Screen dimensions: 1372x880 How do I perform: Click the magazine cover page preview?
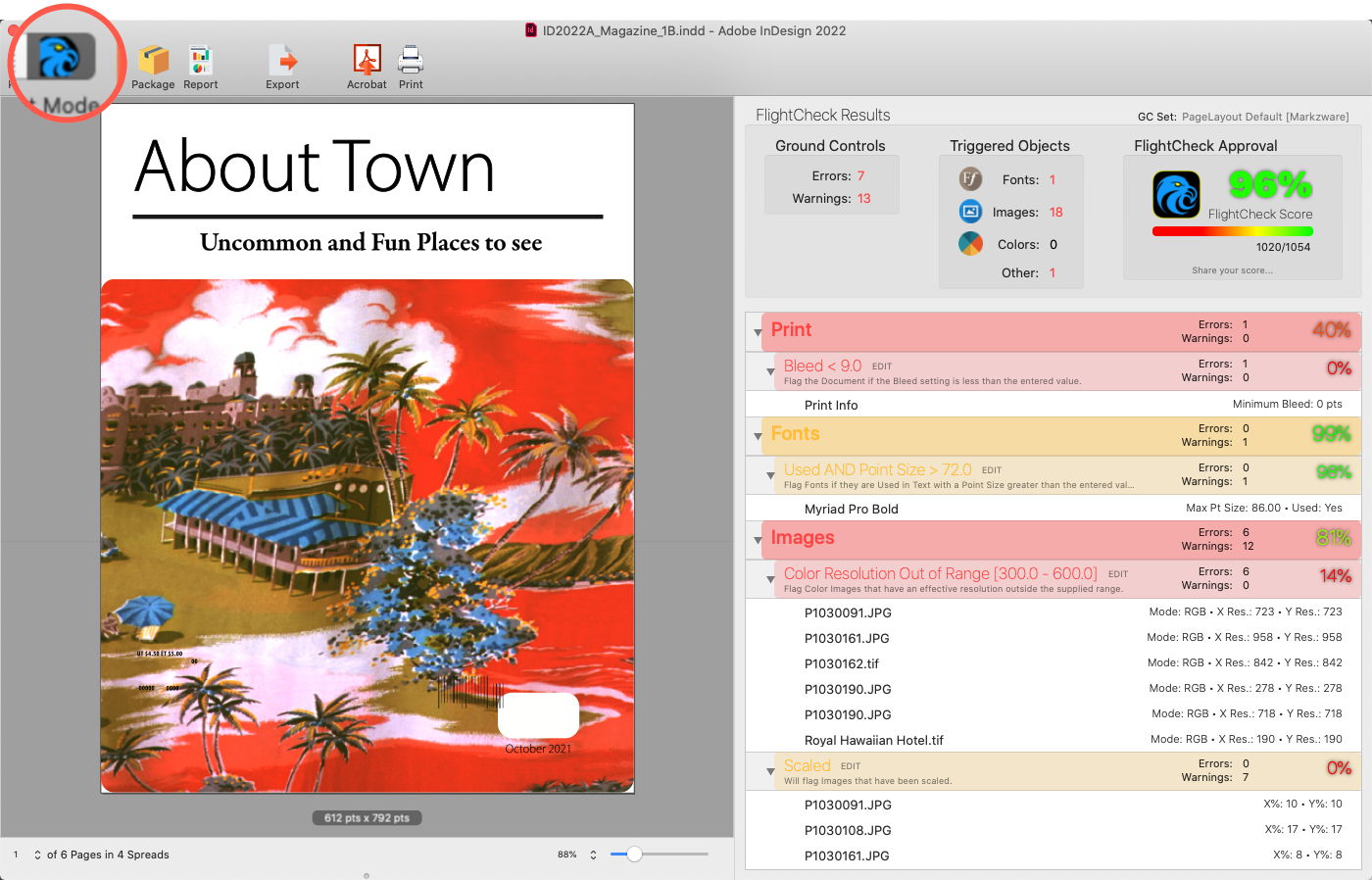coord(367,448)
